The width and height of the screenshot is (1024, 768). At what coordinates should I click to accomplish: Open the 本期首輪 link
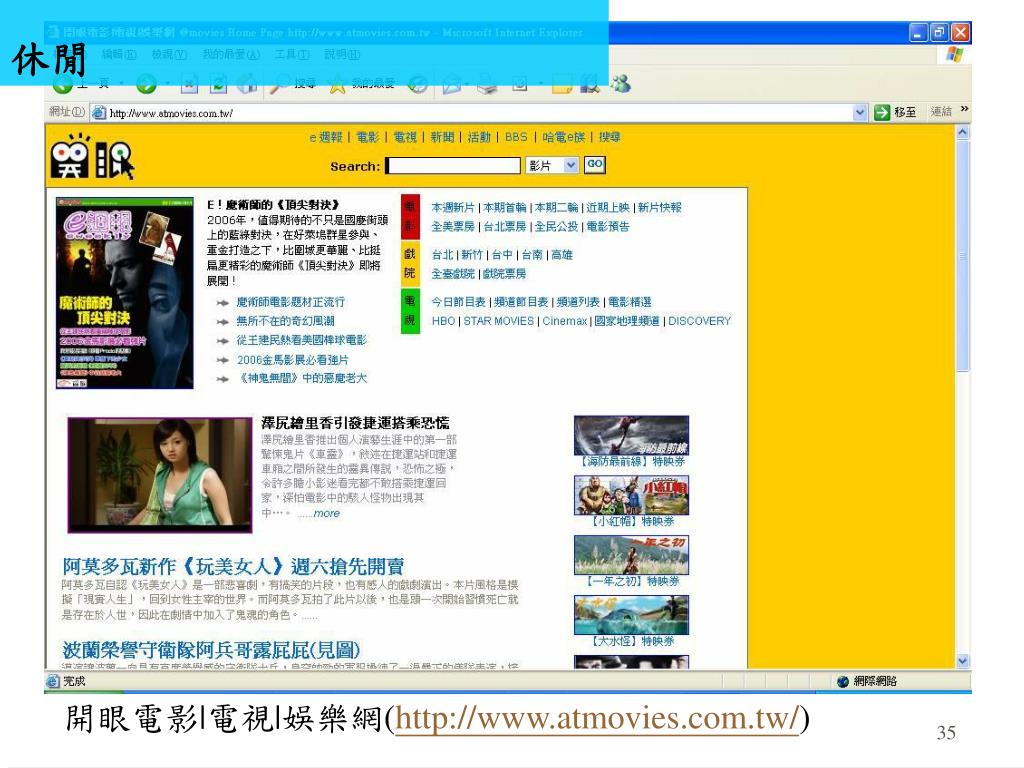pos(505,208)
